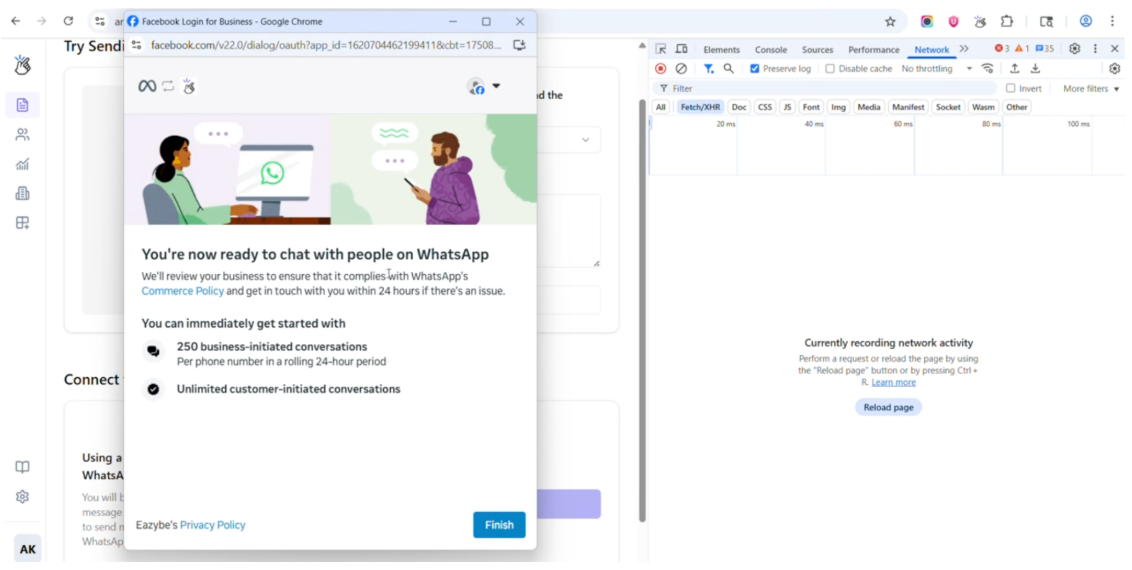Stop recording network log red button
The height and width of the screenshot is (570, 1132).
(661, 69)
